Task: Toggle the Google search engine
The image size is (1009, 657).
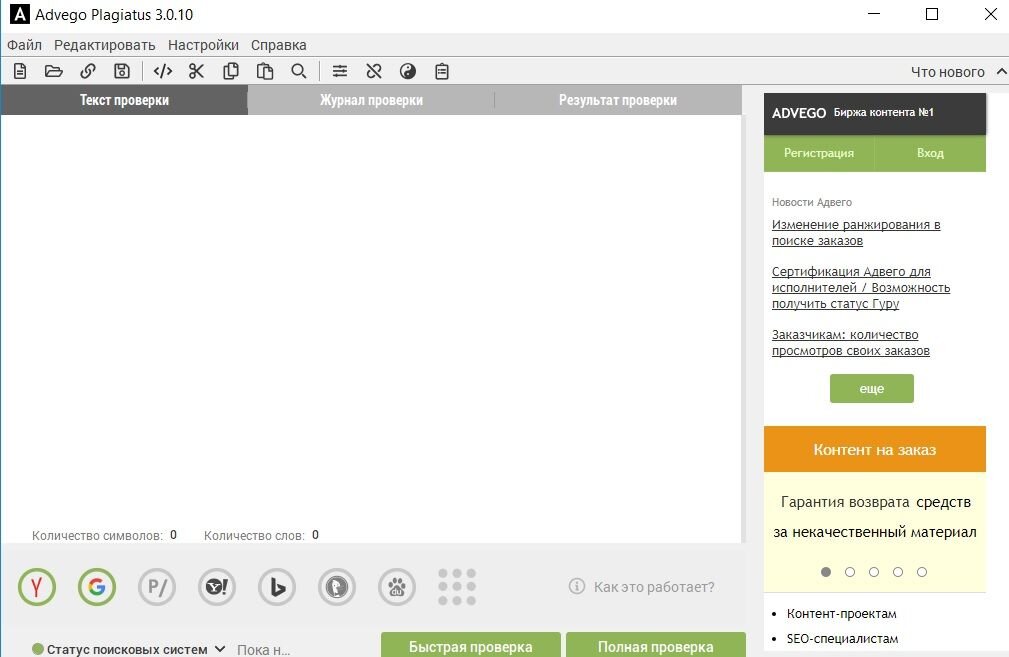Action: [x=97, y=587]
